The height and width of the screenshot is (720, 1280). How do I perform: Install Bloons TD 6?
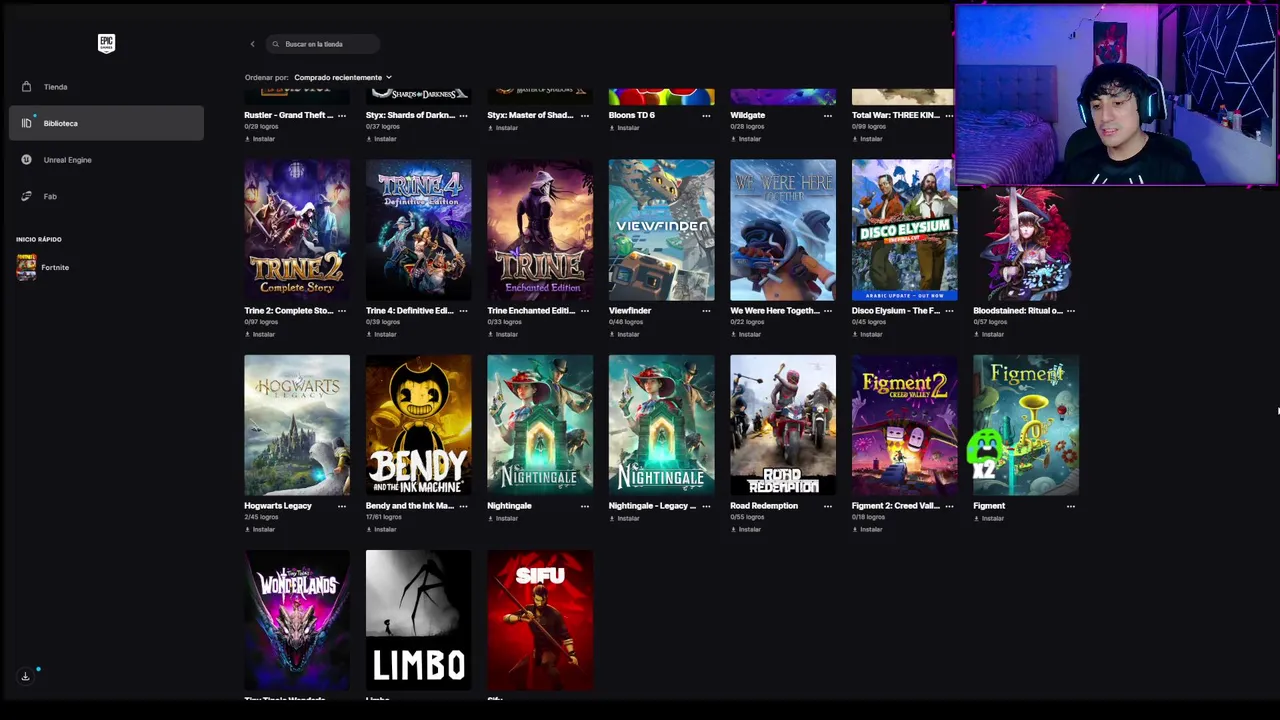[624, 128]
